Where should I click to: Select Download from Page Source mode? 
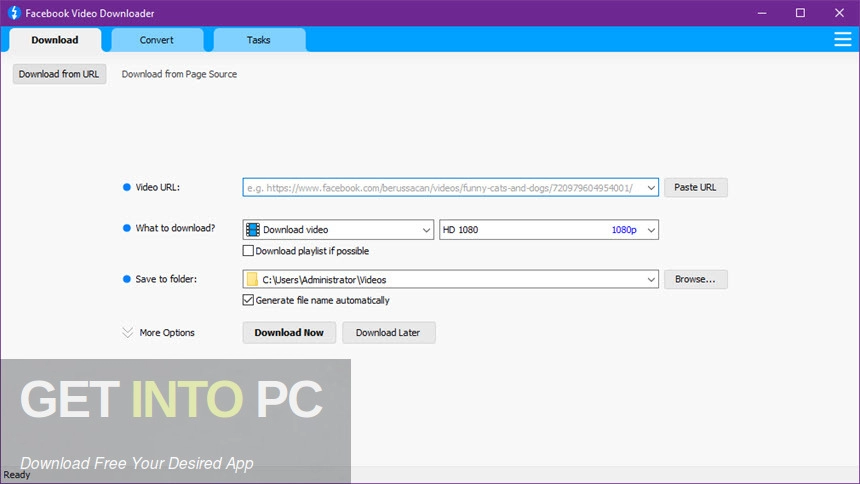pos(179,74)
